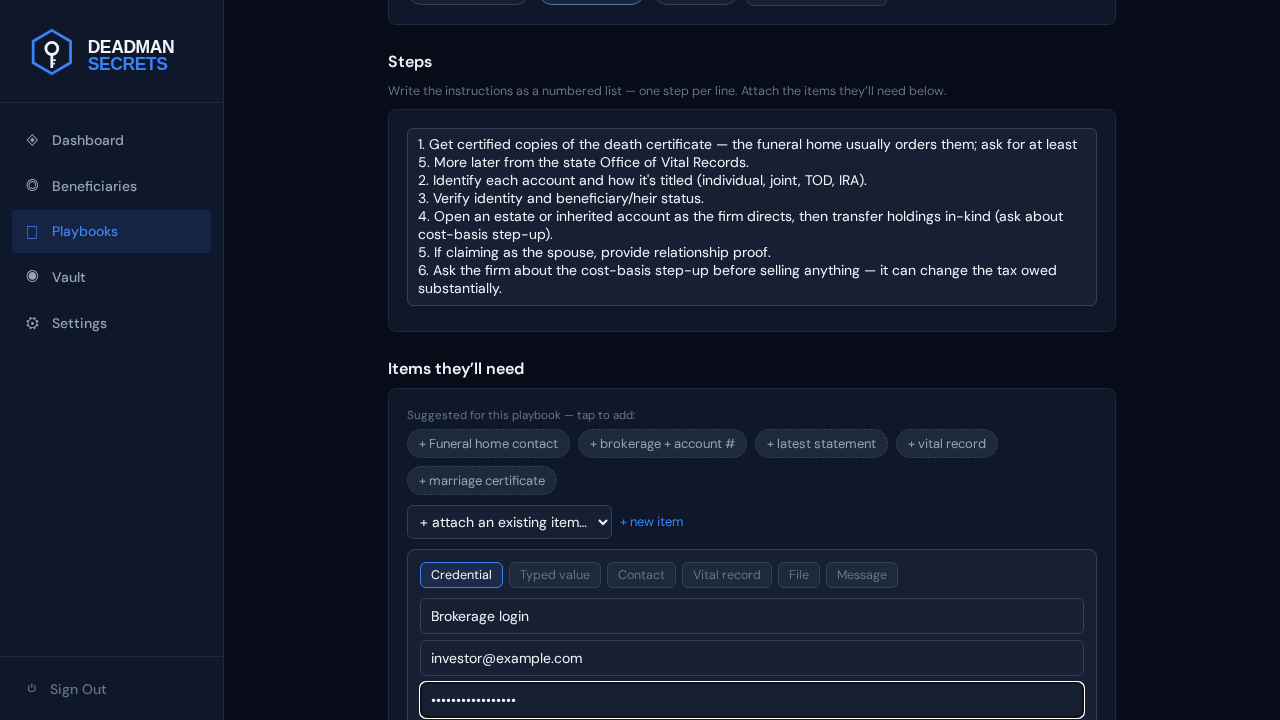Add the suggested vital record chip
This screenshot has height=720, width=1280.
coord(947,444)
